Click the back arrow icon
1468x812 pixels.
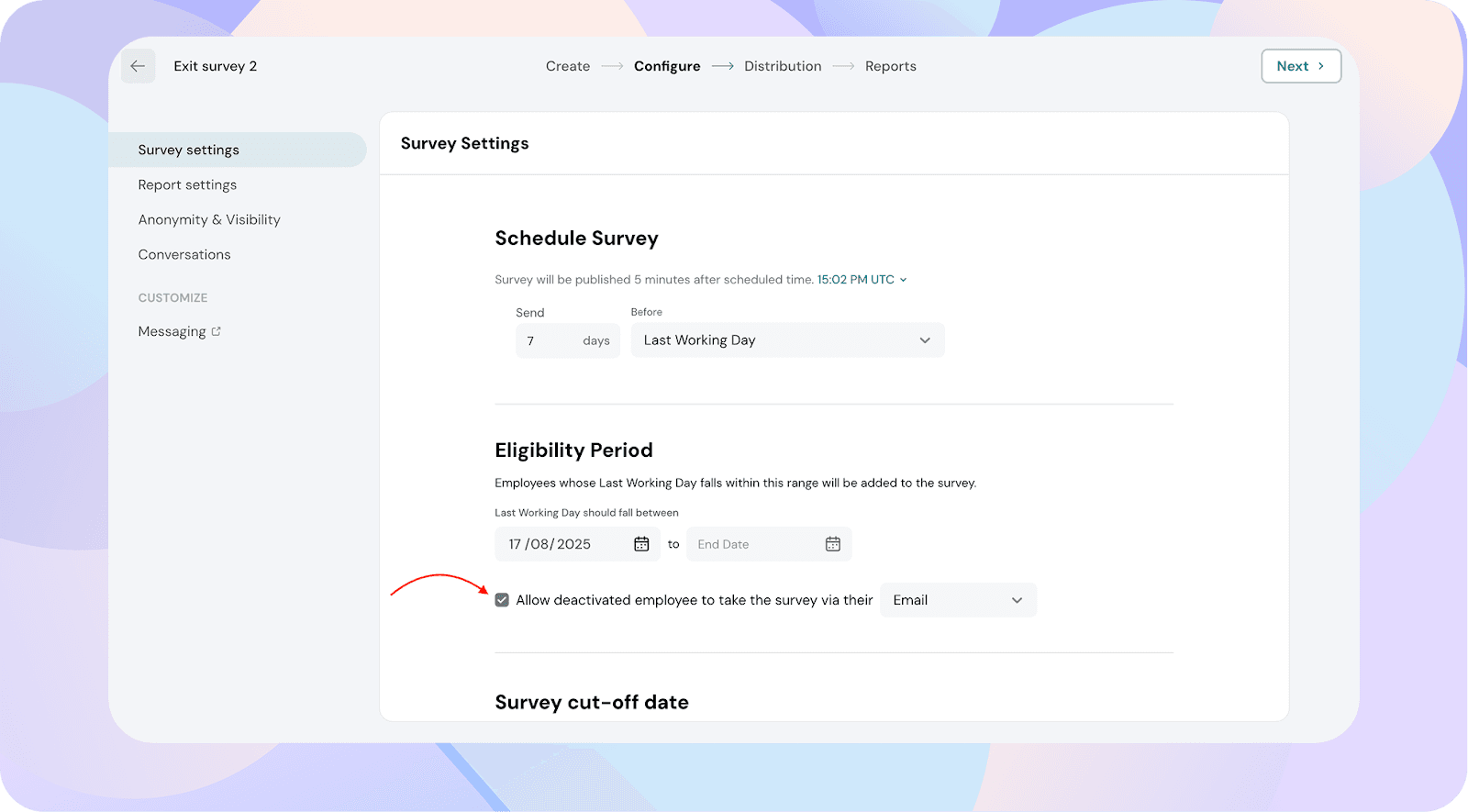[x=138, y=66]
